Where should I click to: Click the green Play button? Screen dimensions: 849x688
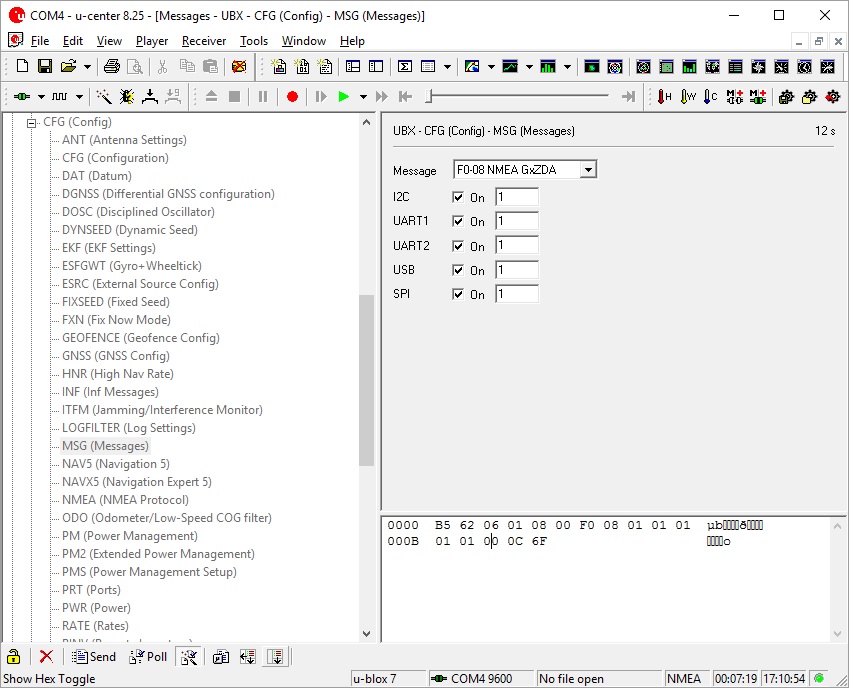[343, 97]
